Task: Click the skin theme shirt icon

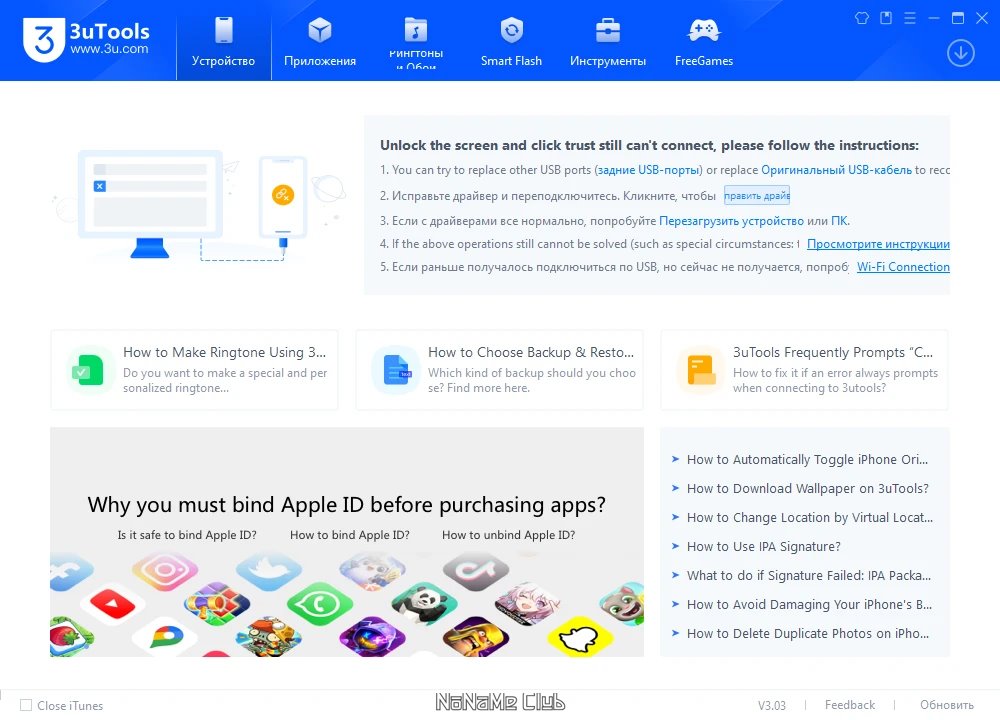Action: click(862, 18)
